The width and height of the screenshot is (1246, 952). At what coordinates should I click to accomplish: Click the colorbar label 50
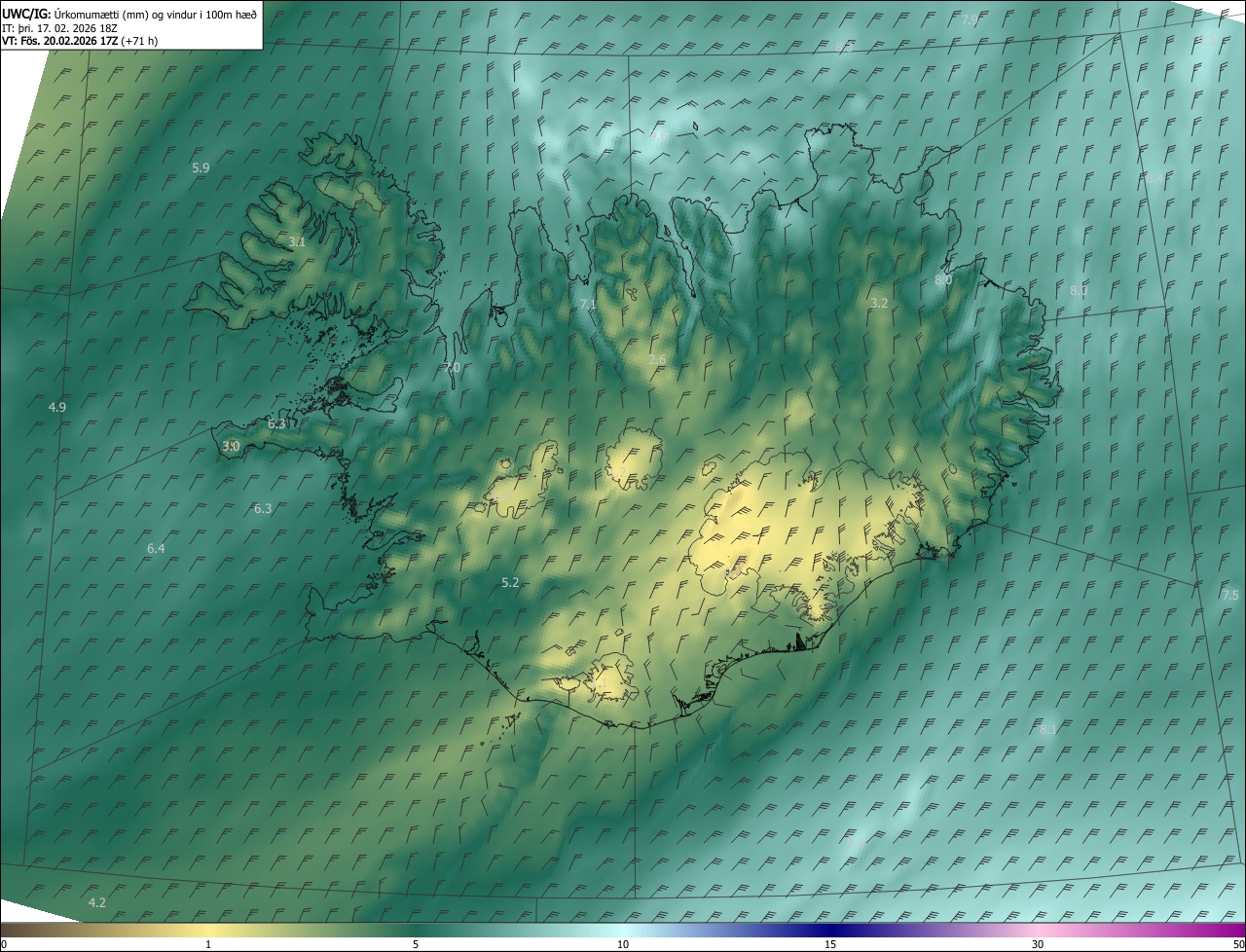[1238, 944]
